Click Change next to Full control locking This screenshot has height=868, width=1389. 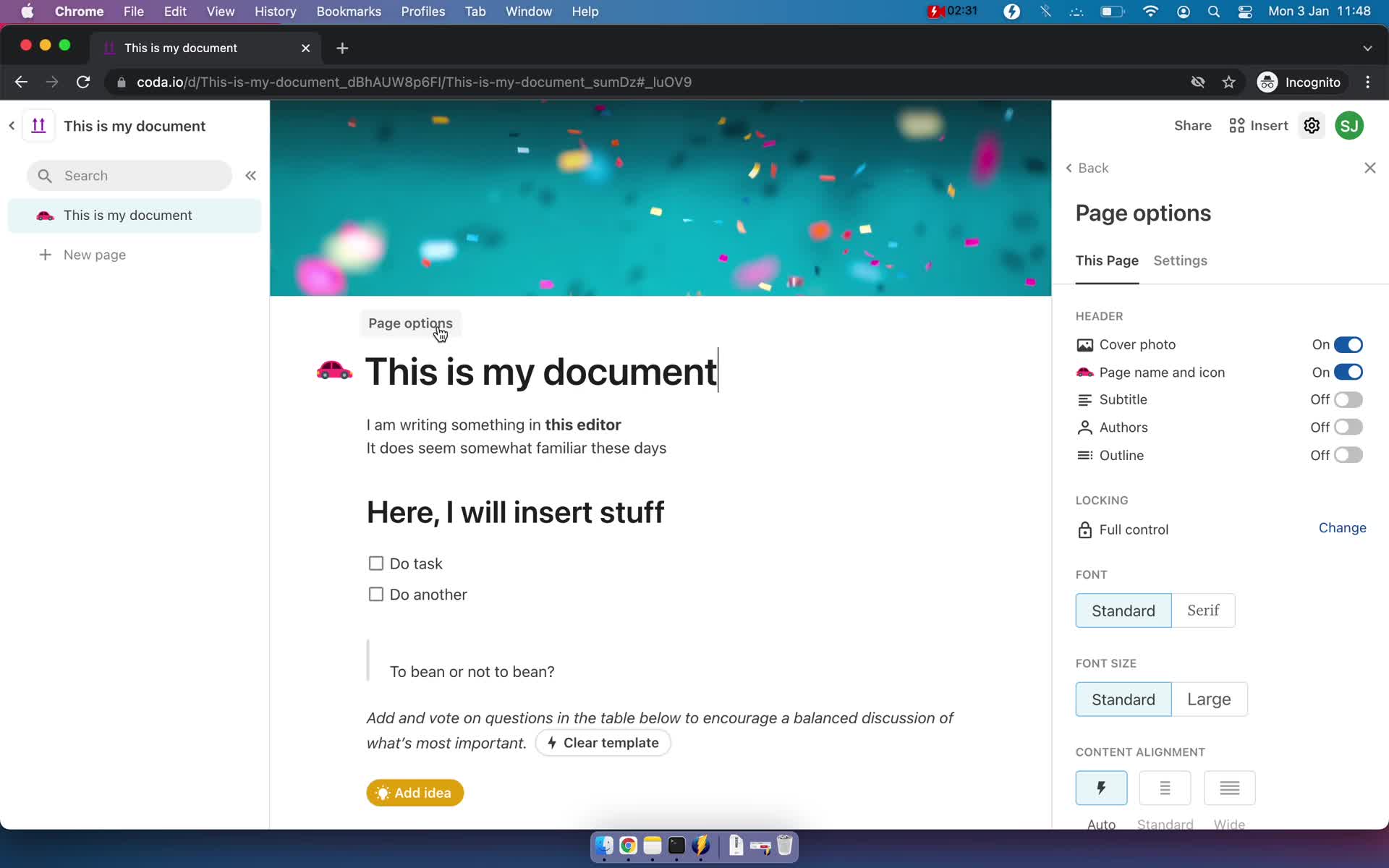(x=1341, y=528)
